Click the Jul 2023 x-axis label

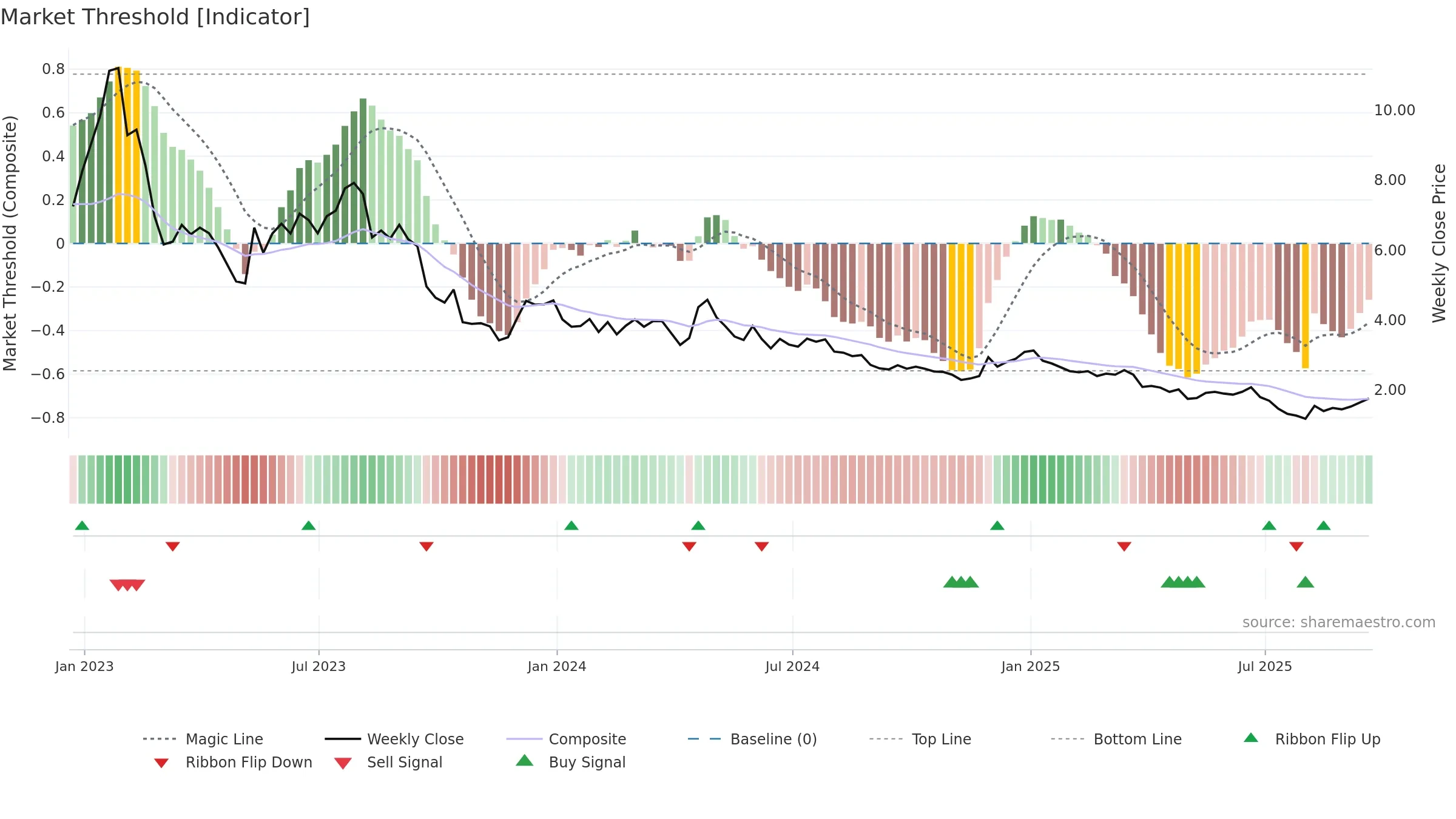click(318, 666)
